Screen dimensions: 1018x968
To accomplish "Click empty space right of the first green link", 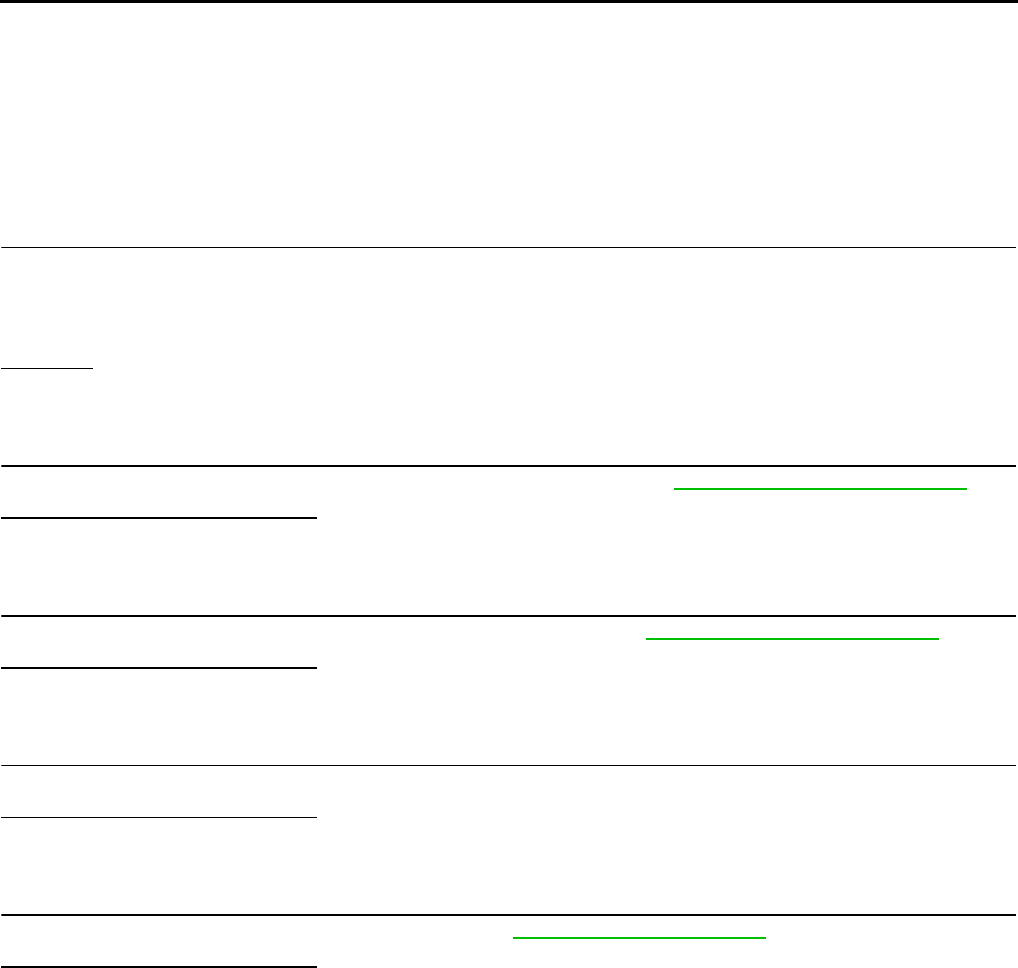I will (x=991, y=488).
